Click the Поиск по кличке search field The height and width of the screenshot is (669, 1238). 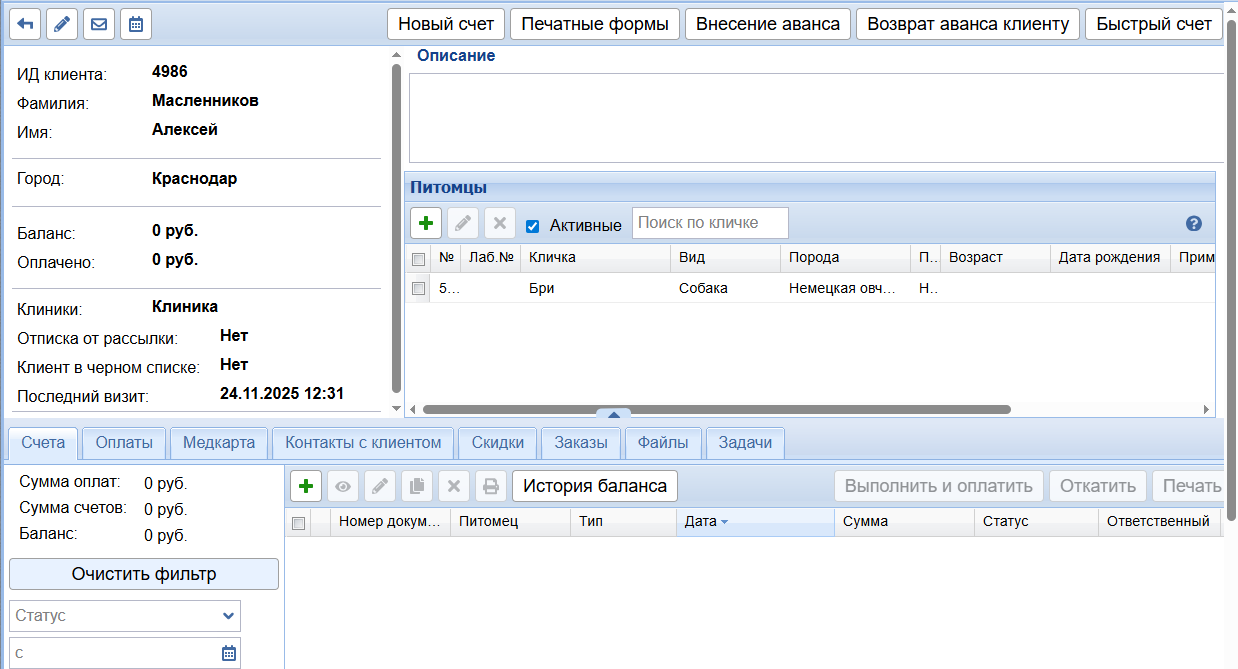[710, 223]
